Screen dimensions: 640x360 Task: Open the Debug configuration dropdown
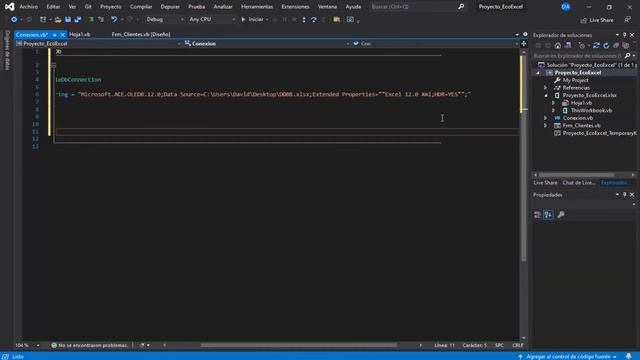tap(164, 19)
